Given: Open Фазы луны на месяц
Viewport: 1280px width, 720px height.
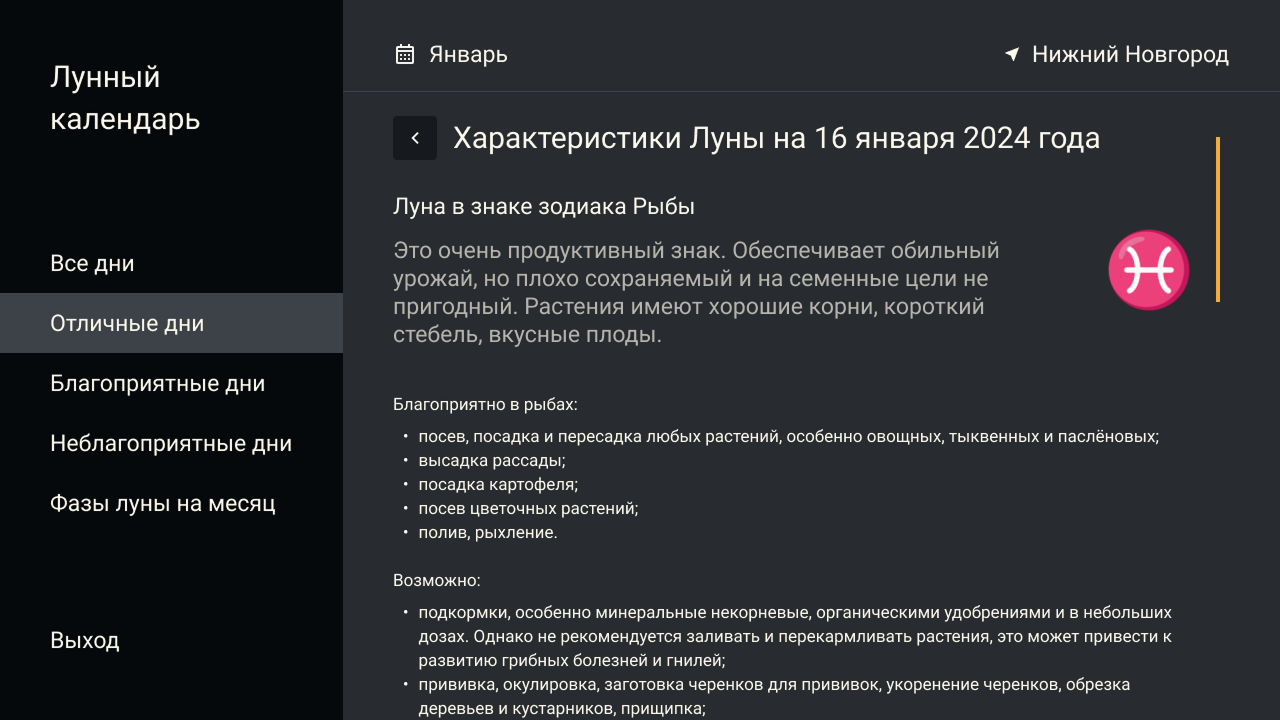Looking at the screenshot, I should click(x=162, y=504).
